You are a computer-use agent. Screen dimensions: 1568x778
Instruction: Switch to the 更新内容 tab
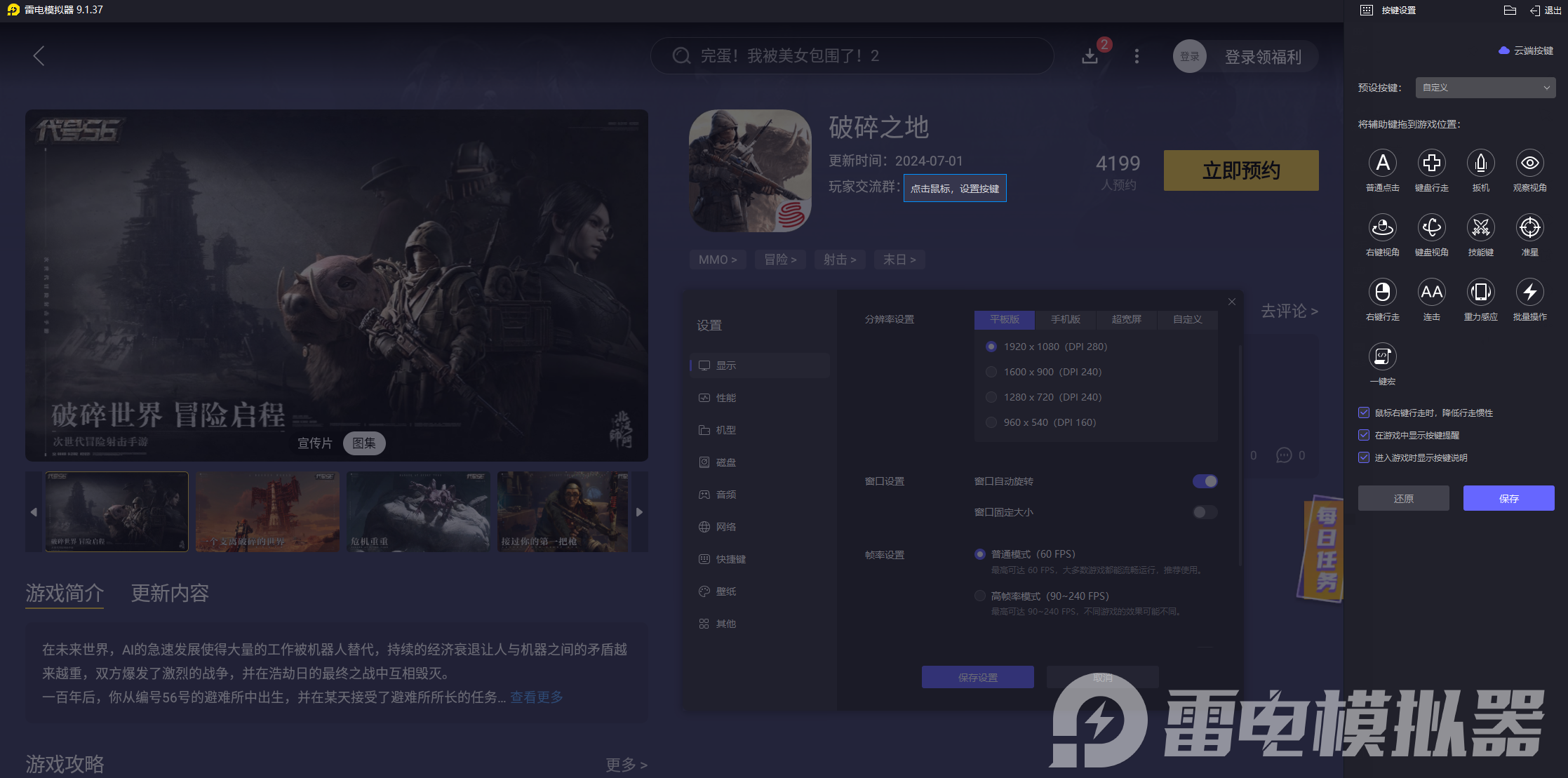coord(170,593)
